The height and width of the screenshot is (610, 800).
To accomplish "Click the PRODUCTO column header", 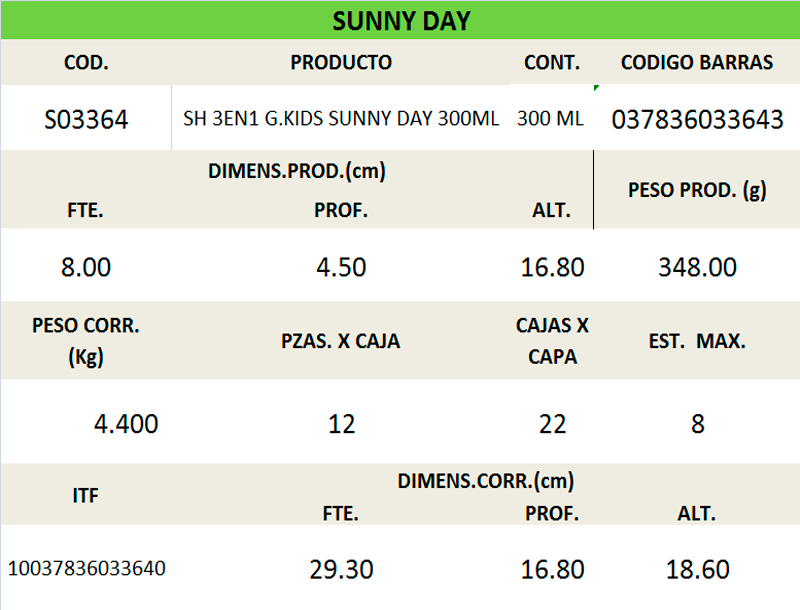I will (x=341, y=62).
